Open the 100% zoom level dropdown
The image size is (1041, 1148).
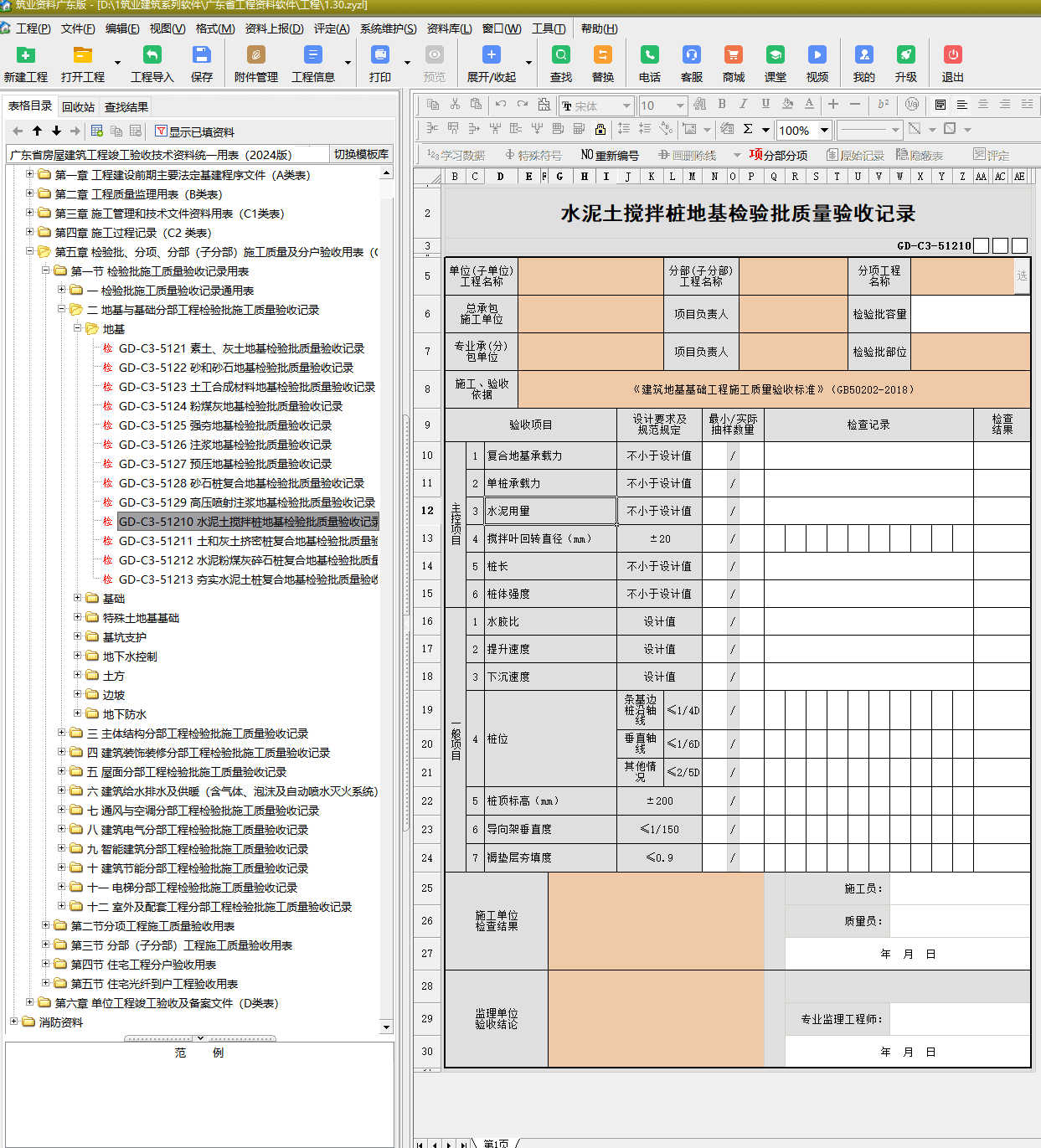pos(824,130)
